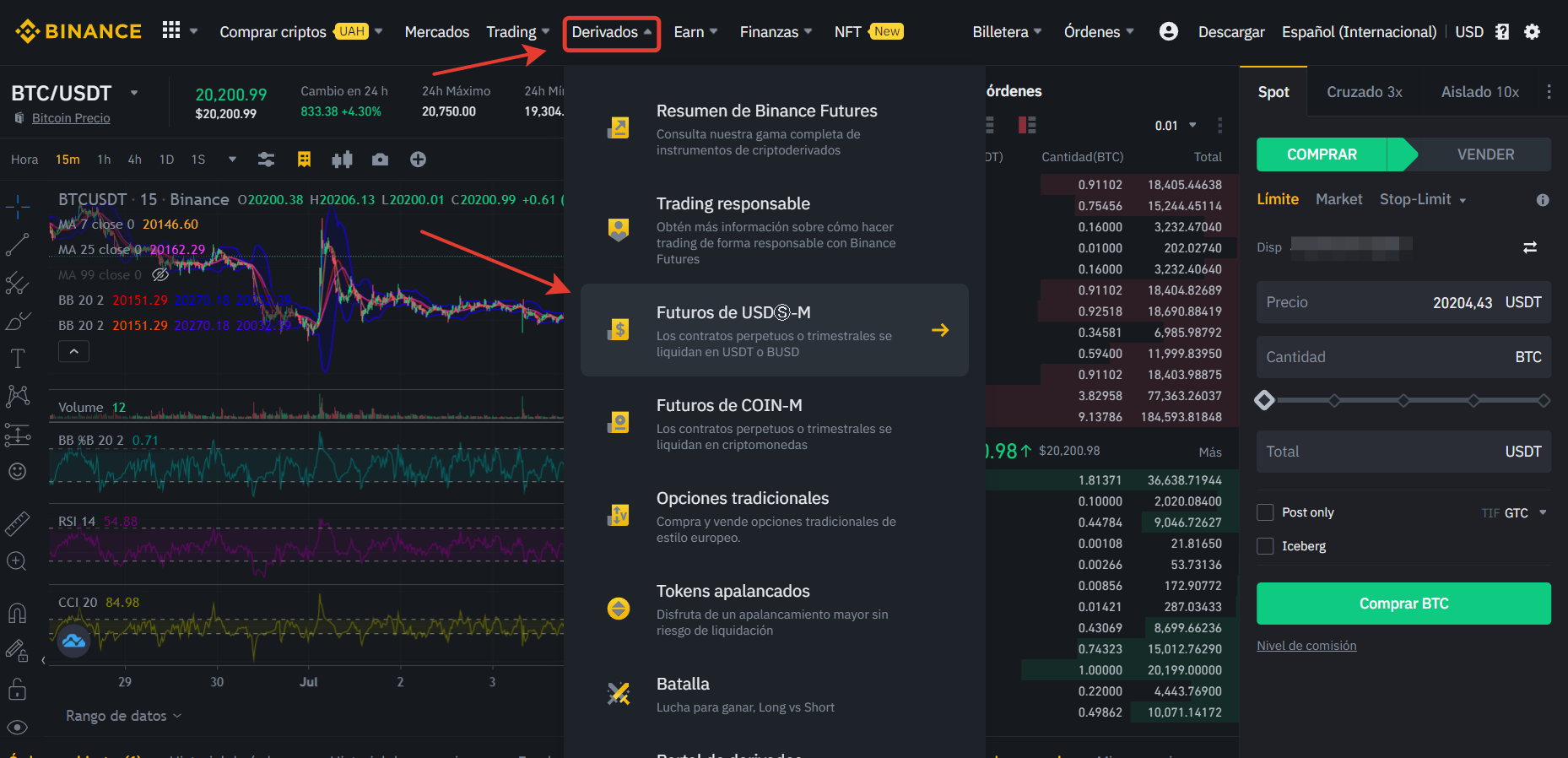Select the zoom in tool
Viewport: 1568px width, 758px height.
[17, 561]
